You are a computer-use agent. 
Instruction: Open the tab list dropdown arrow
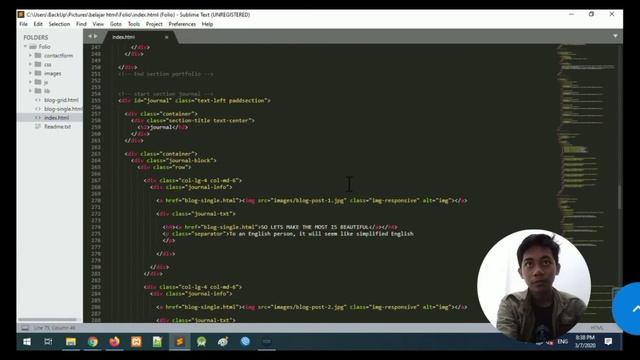tap(615, 36)
